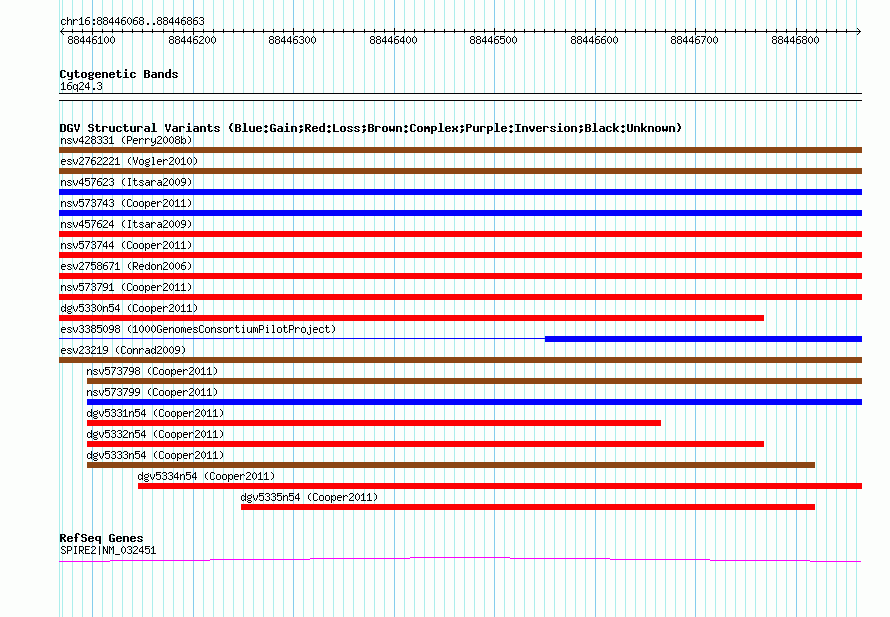Click the red bar for dgv5330n54
Screen dimensions: 890x617
click(412, 318)
